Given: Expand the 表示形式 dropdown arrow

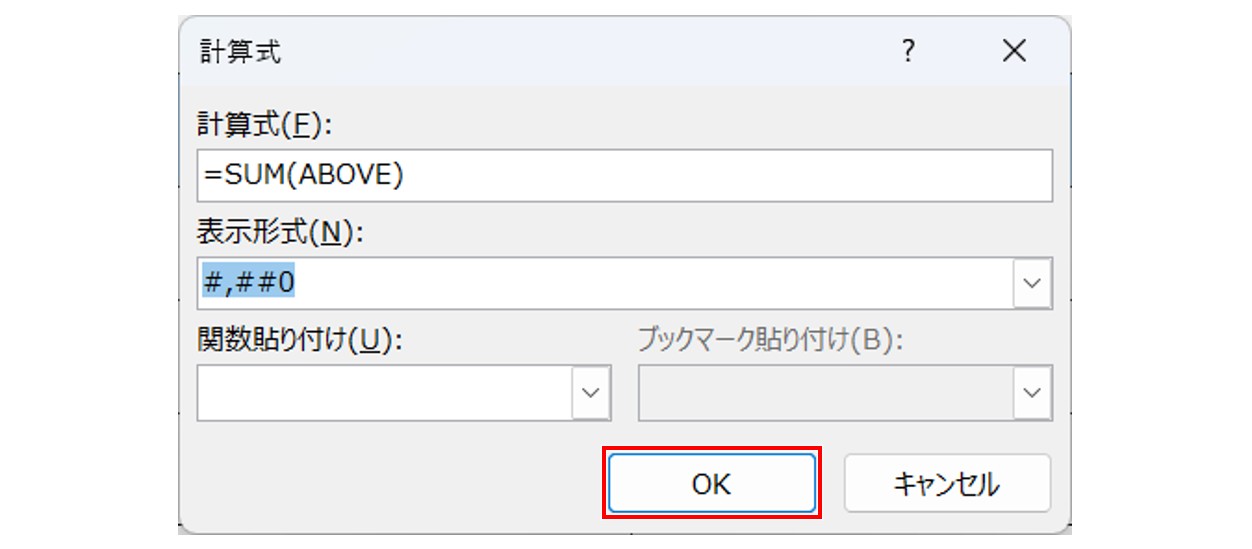Looking at the screenshot, I should click(1033, 284).
